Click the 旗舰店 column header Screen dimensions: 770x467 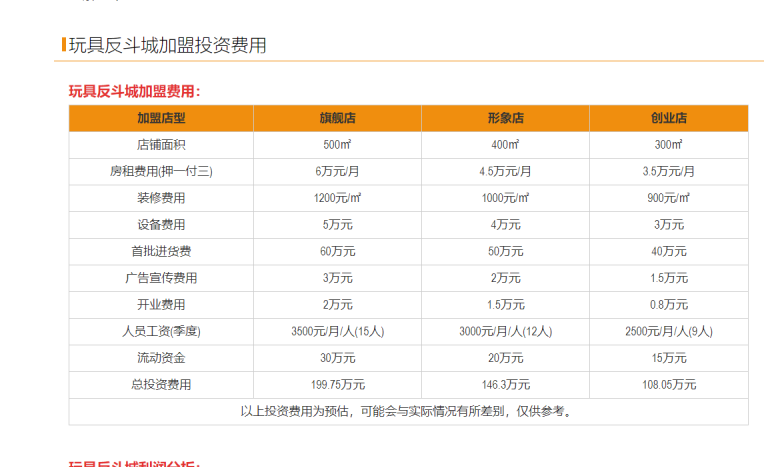(x=337, y=118)
